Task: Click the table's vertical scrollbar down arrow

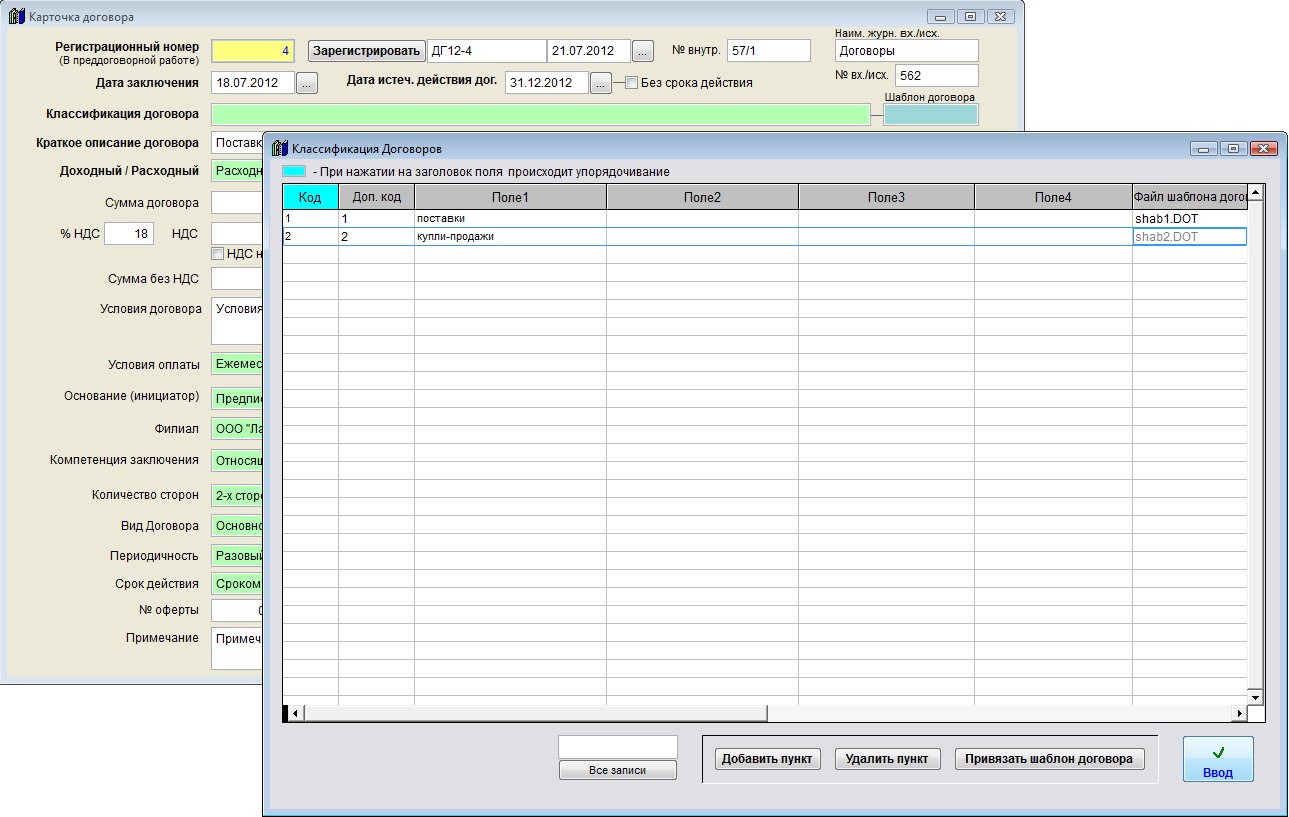Action: [1256, 696]
